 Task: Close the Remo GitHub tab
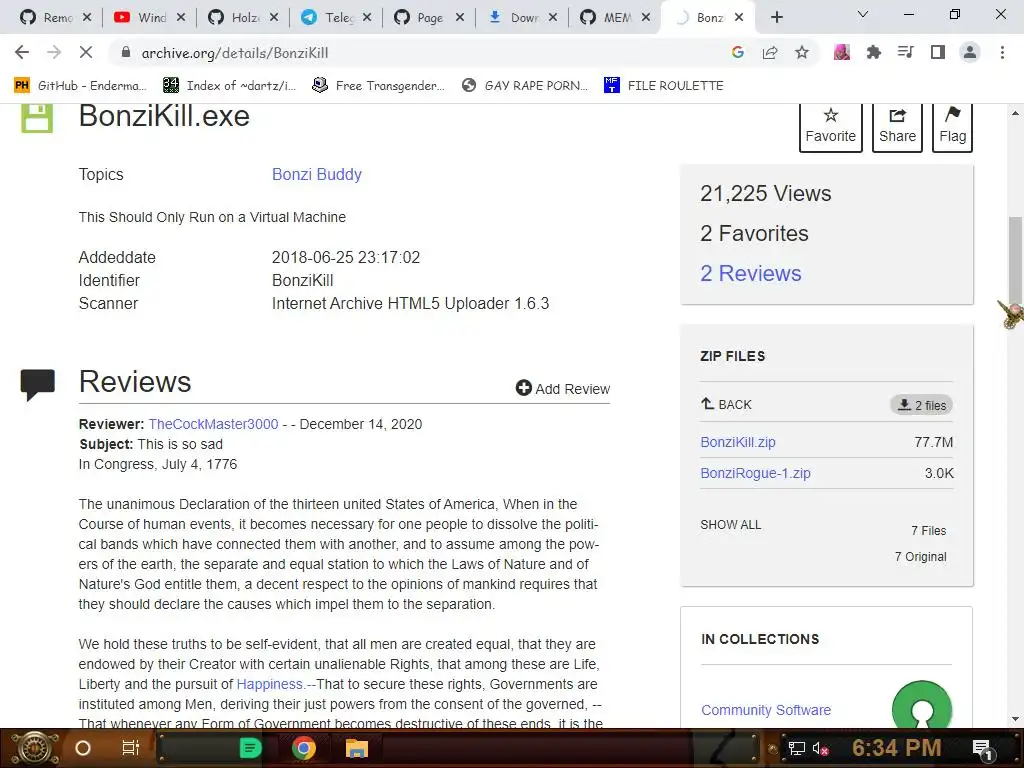[87, 18]
